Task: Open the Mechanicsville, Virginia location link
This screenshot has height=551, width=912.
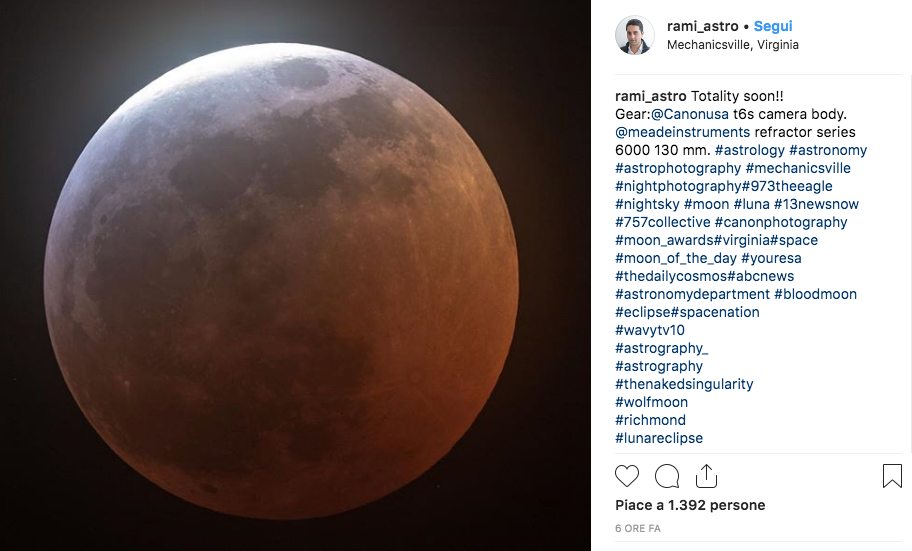Action: point(732,45)
